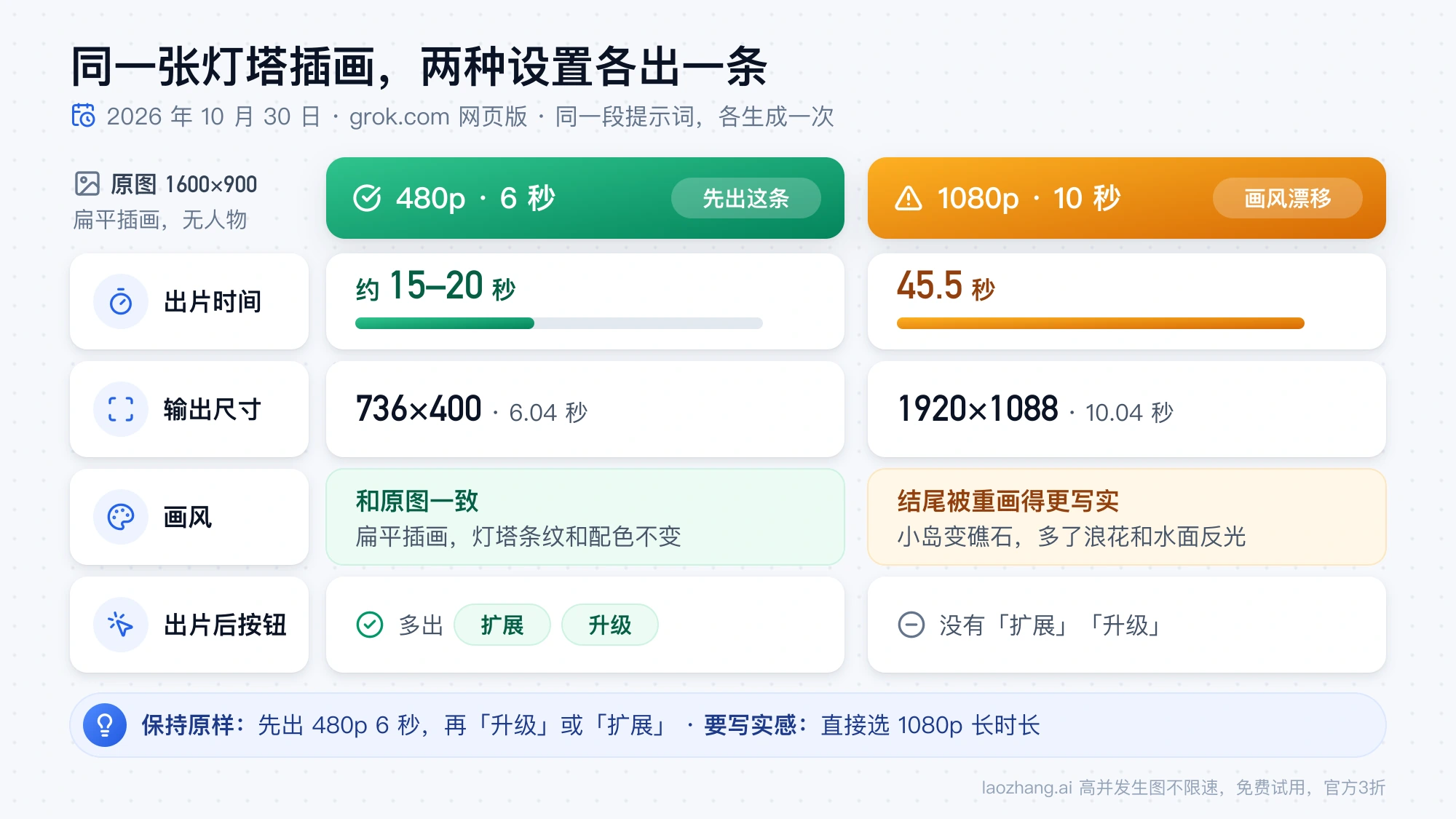Click the orange 45.5 秒 progress bar
1456x819 pixels.
tap(1101, 323)
